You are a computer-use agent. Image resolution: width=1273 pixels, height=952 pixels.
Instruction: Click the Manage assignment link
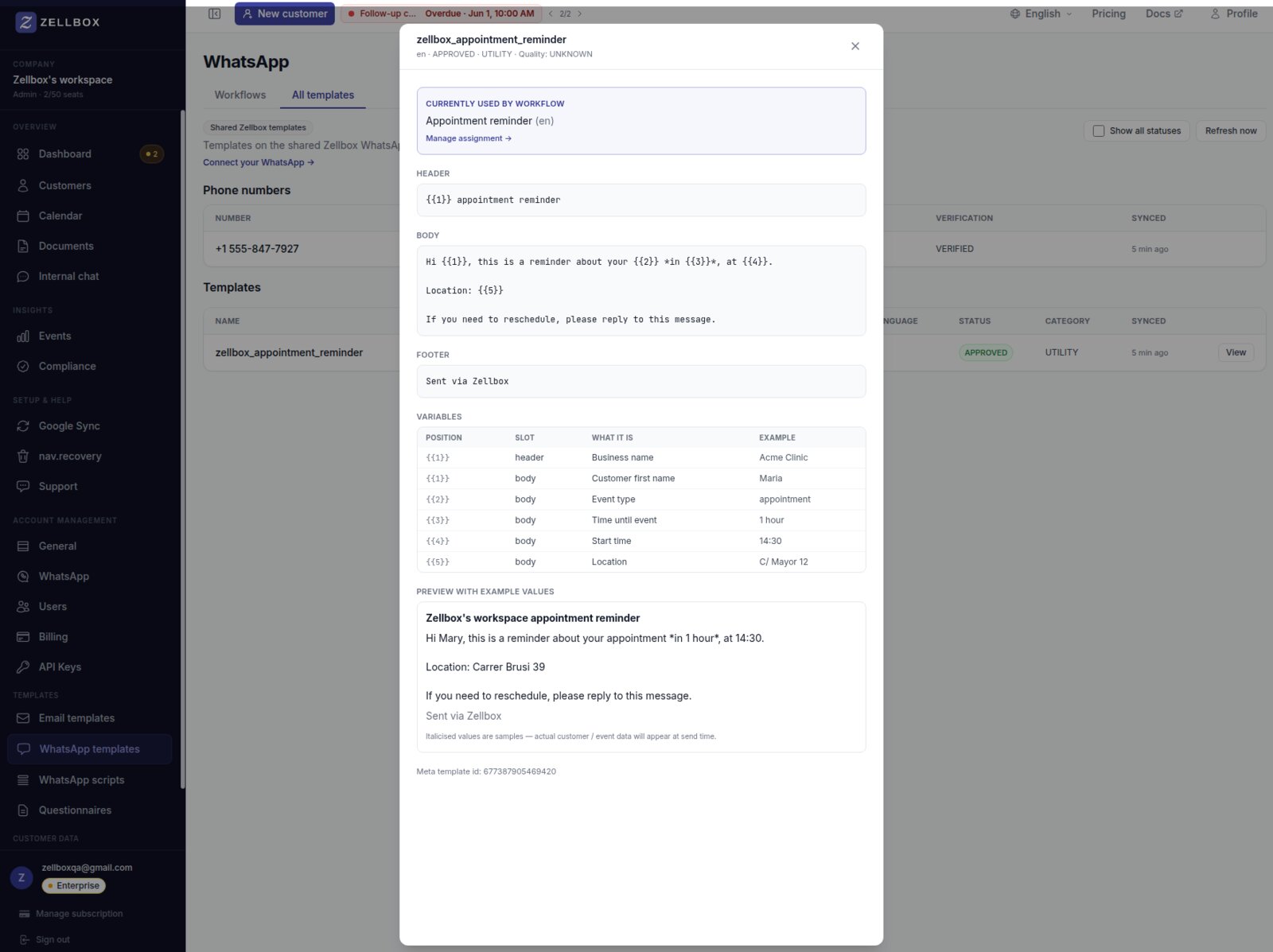468,138
